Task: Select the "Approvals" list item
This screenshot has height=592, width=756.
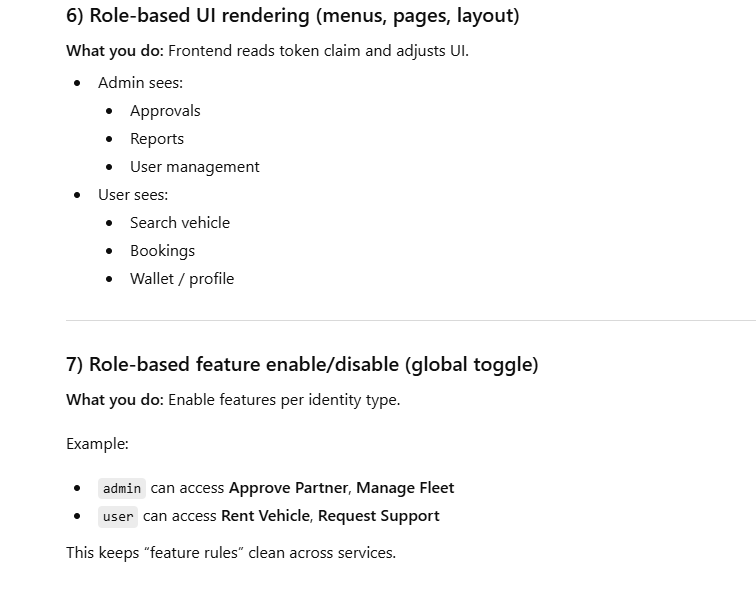Action: tap(165, 111)
